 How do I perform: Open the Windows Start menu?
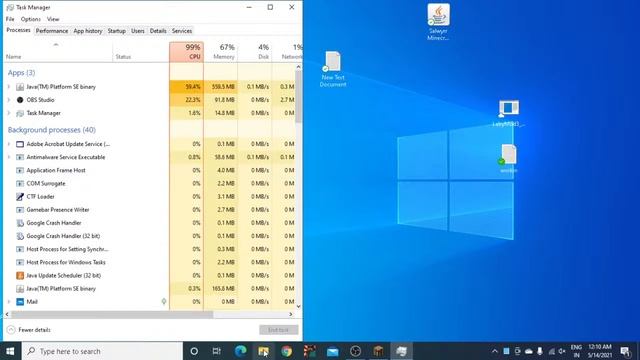point(10,351)
